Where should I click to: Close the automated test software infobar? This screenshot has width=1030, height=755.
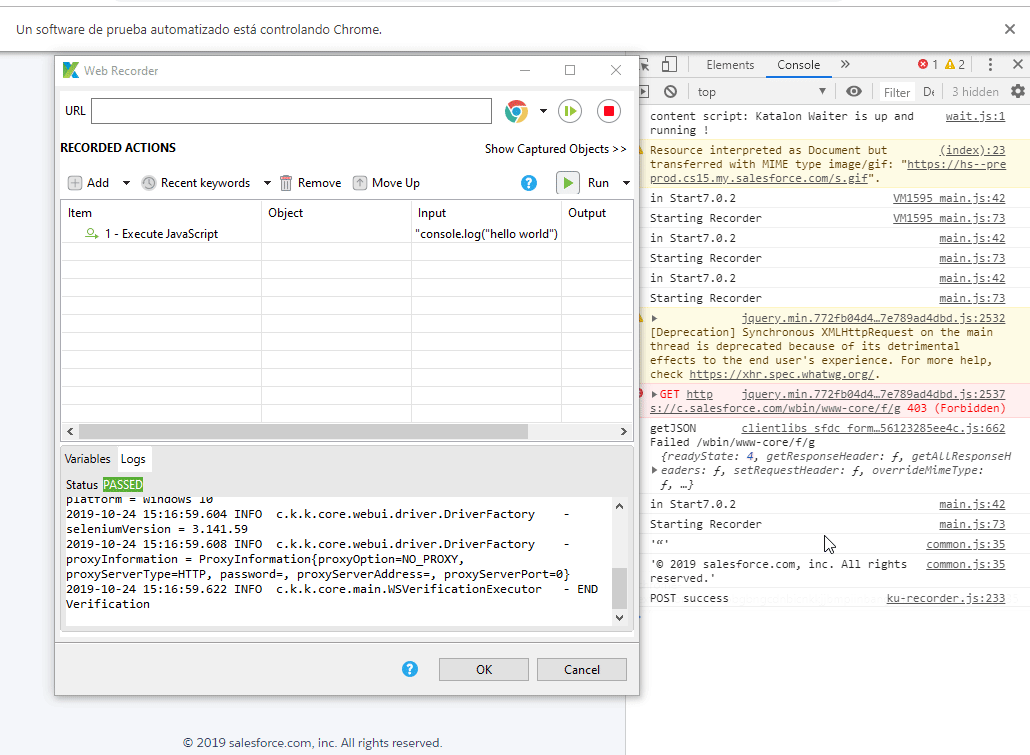tap(1010, 29)
